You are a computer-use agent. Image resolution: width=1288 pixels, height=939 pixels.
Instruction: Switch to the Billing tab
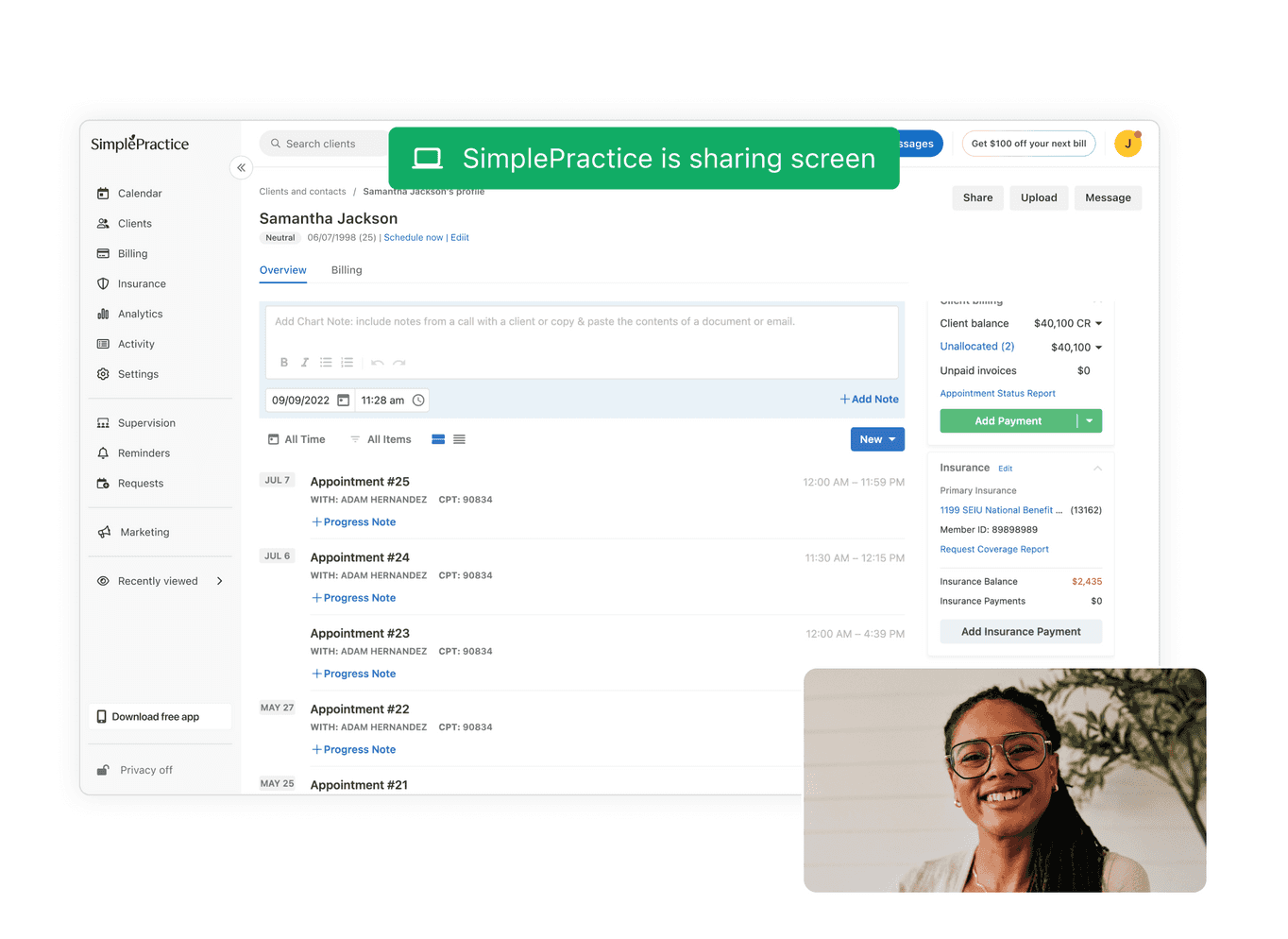[347, 270]
